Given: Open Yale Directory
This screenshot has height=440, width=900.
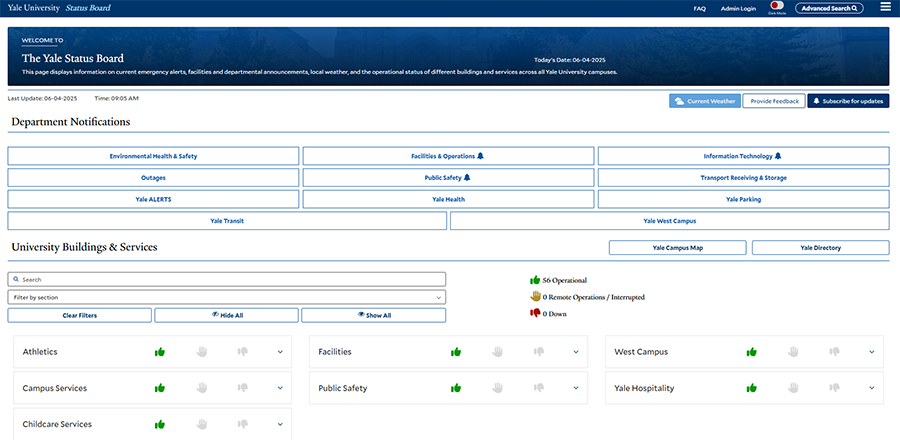Looking at the screenshot, I should click(x=821, y=248).
